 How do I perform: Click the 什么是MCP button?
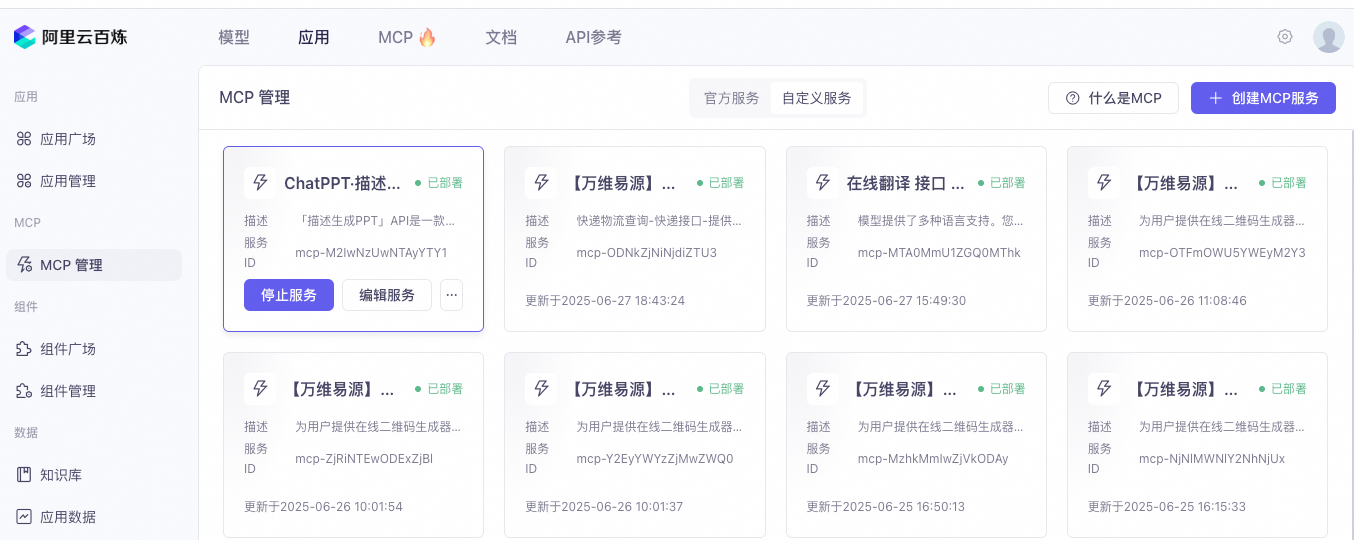point(1113,98)
